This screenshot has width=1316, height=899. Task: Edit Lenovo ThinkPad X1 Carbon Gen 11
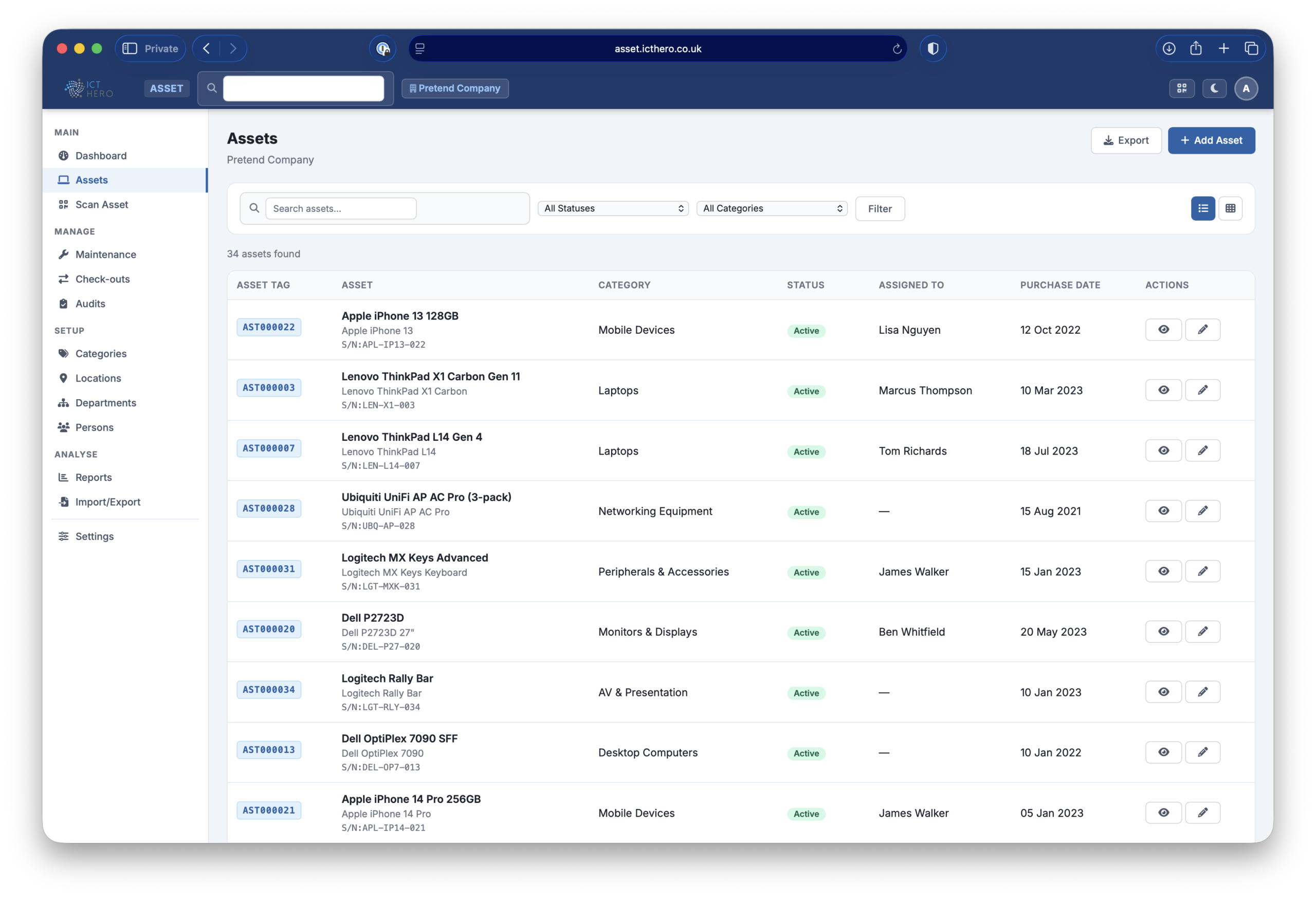[x=1202, y=390]
